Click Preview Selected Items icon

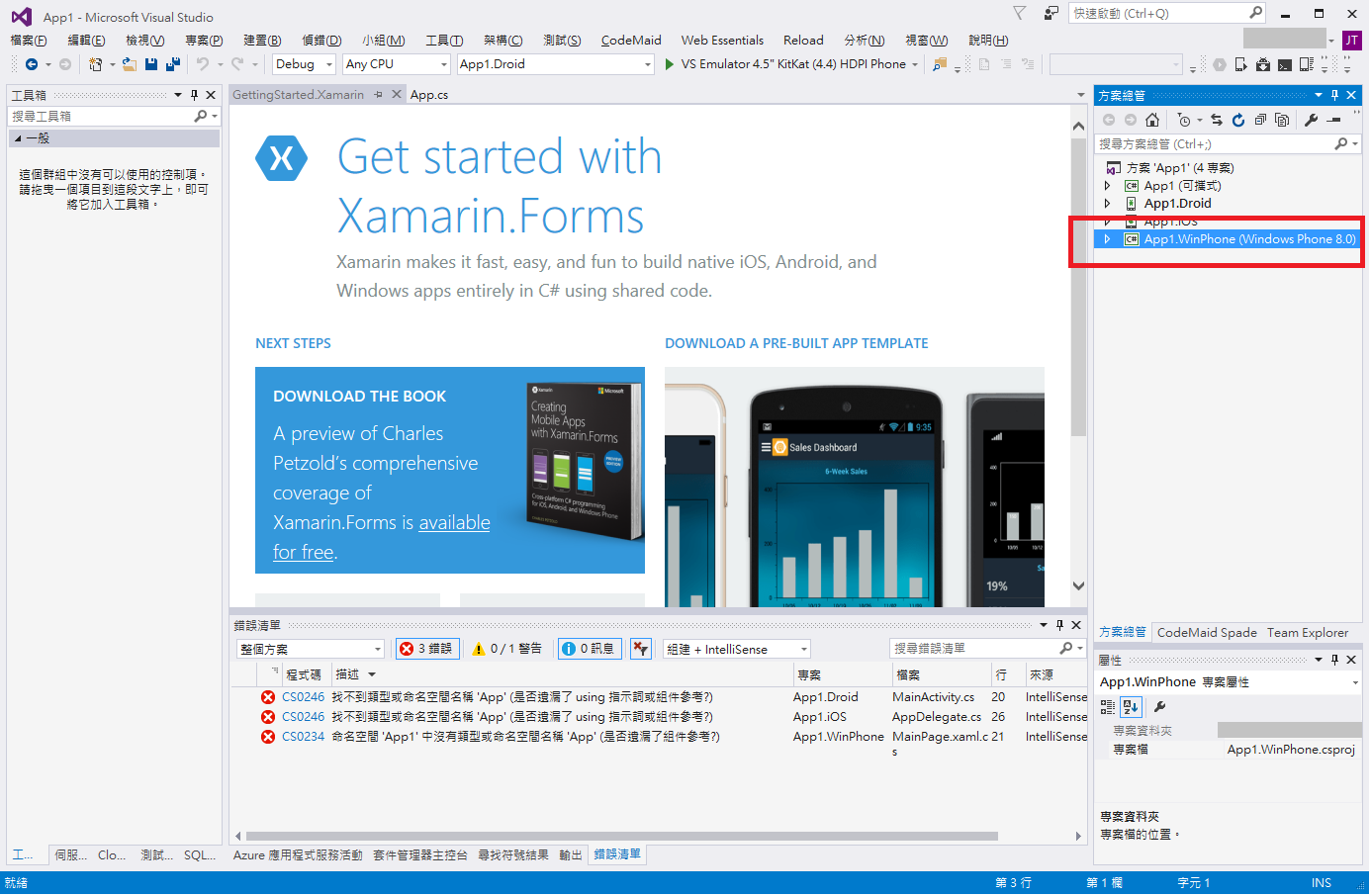pos(1333,120)
